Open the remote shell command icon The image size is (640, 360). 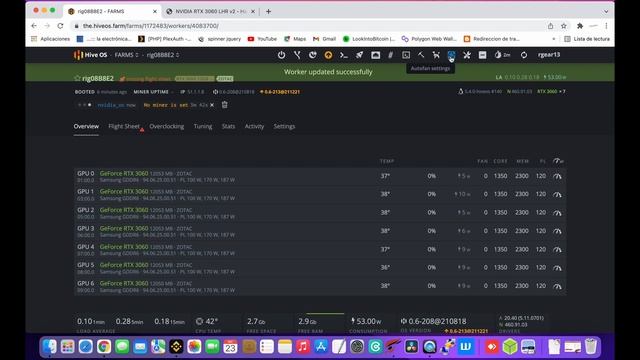pos(344,55)
